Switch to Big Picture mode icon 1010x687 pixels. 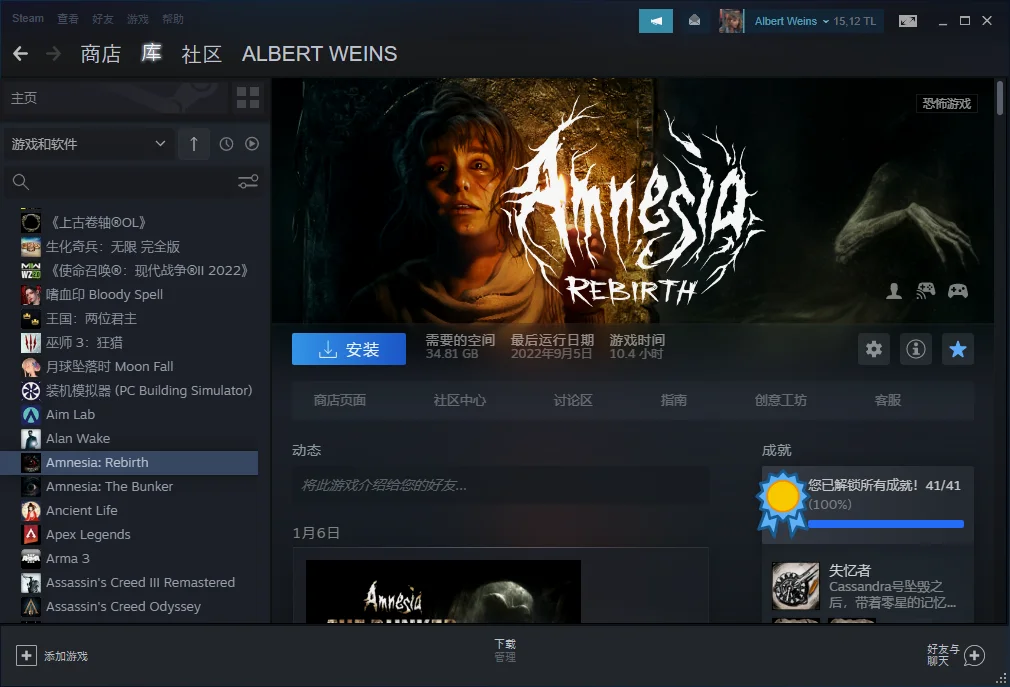[908, 21]
